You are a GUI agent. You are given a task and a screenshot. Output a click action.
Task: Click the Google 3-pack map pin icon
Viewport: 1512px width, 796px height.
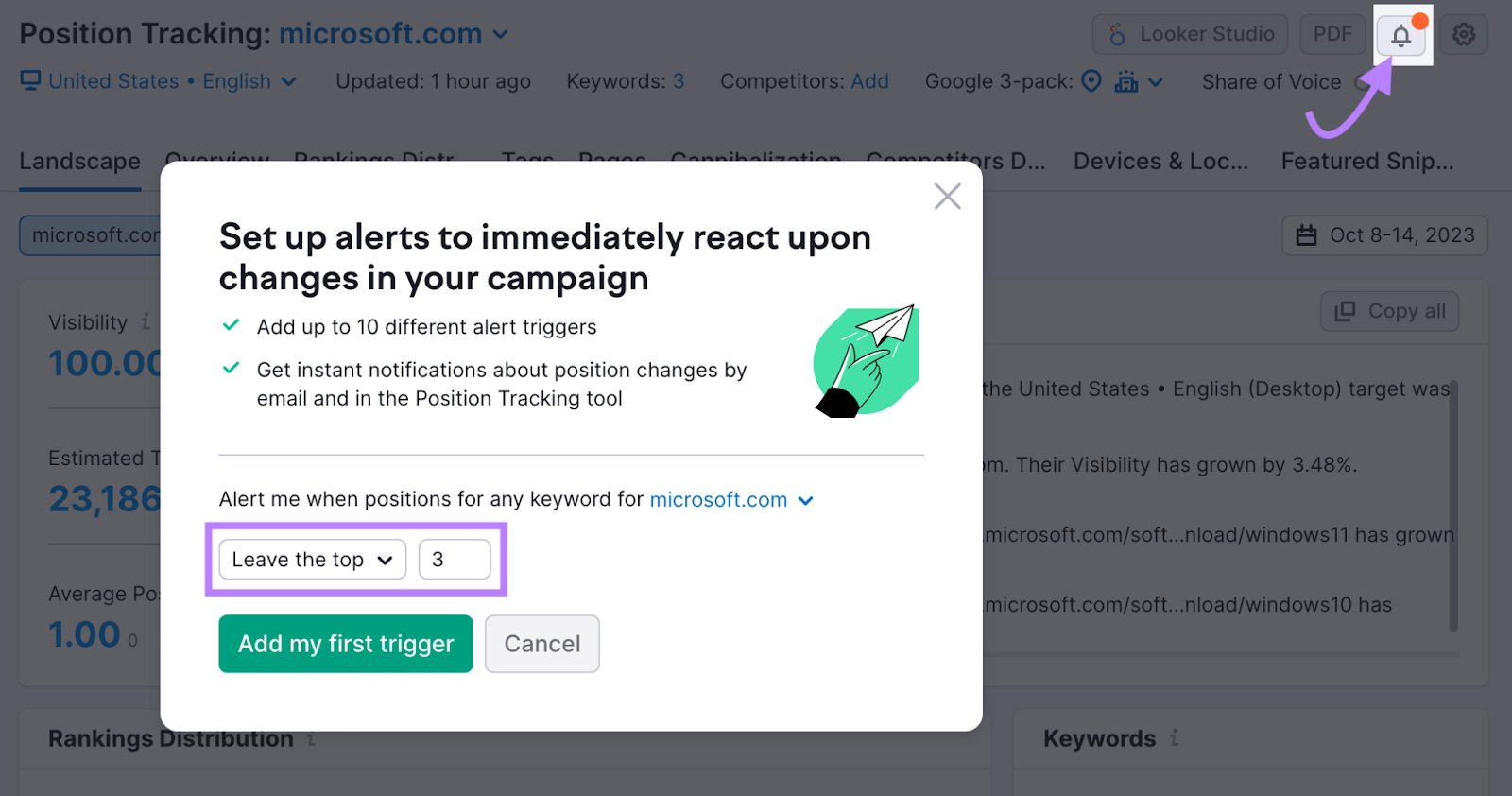(x=1091, y=81)
